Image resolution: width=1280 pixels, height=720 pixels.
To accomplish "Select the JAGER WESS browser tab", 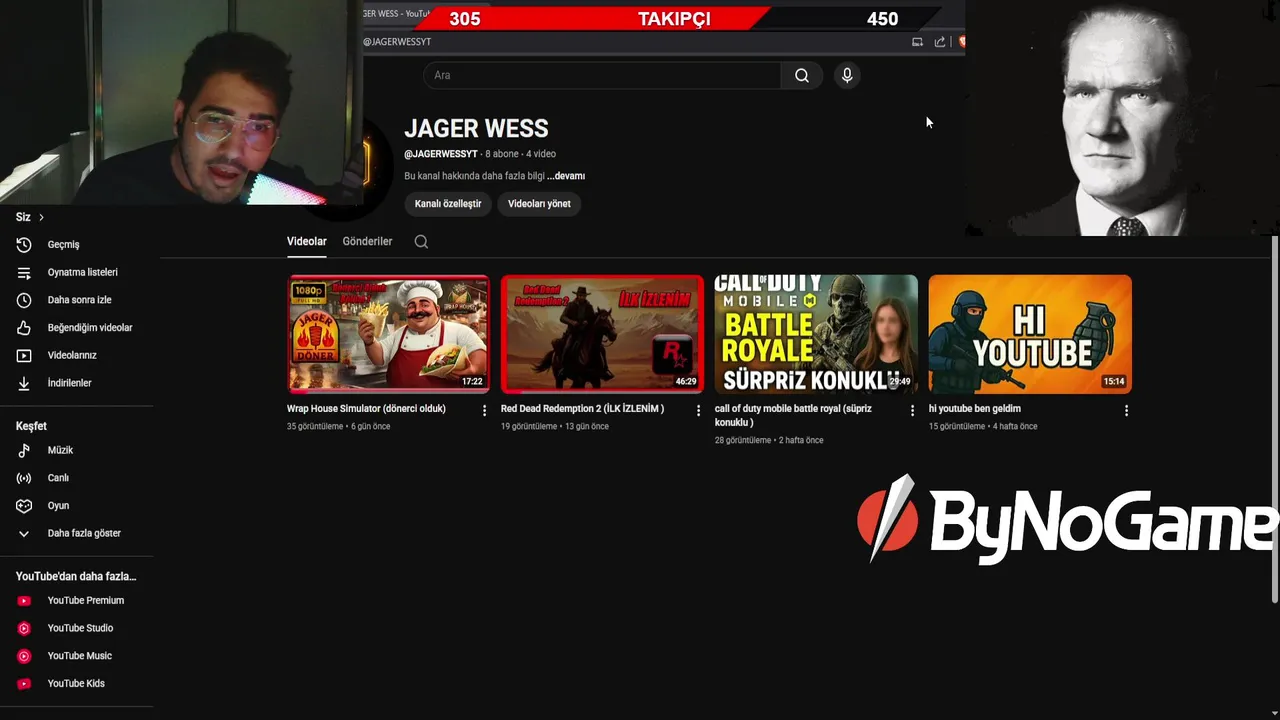I will [397, 14].
